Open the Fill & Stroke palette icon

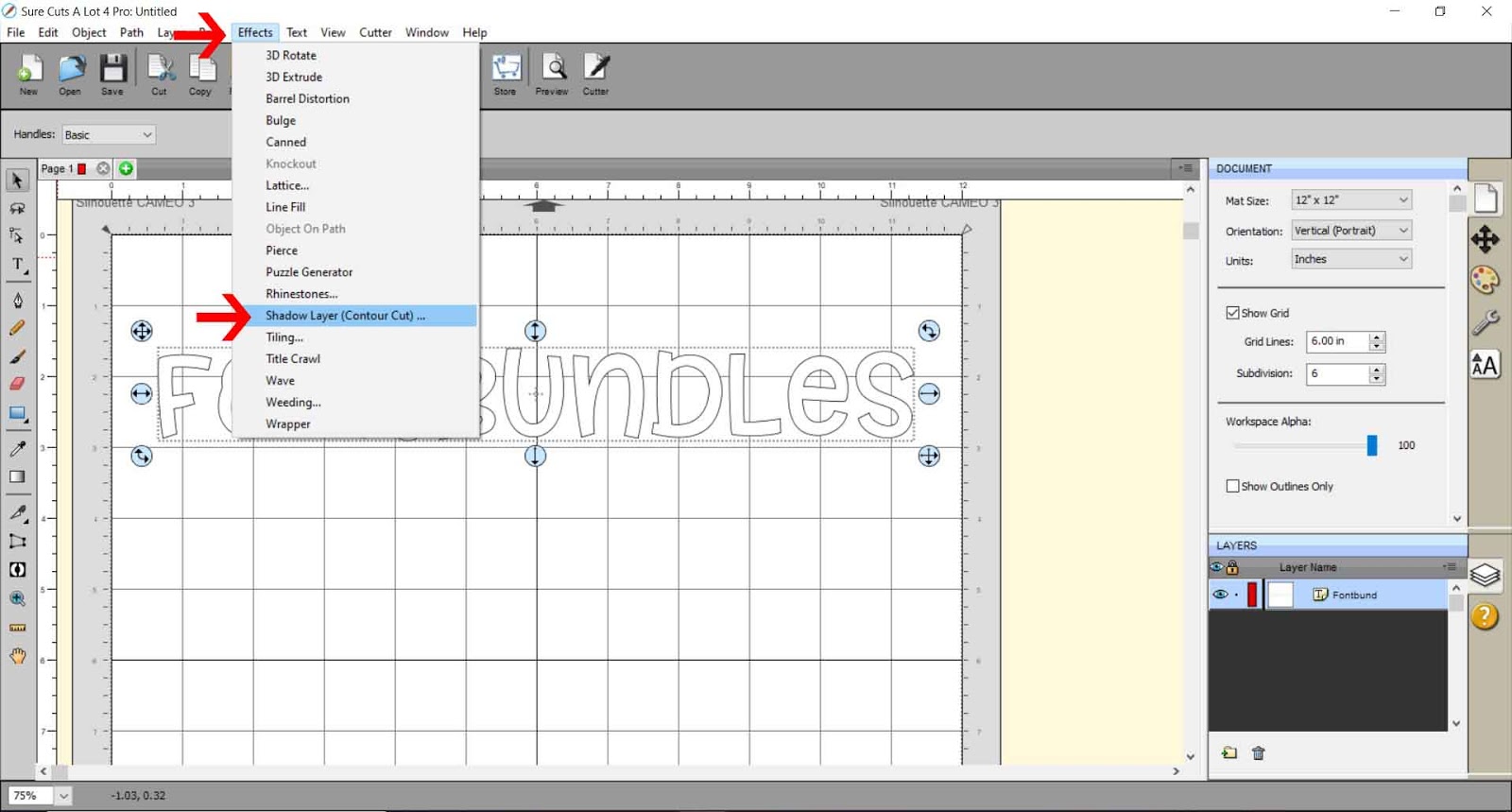(1486, 280)
